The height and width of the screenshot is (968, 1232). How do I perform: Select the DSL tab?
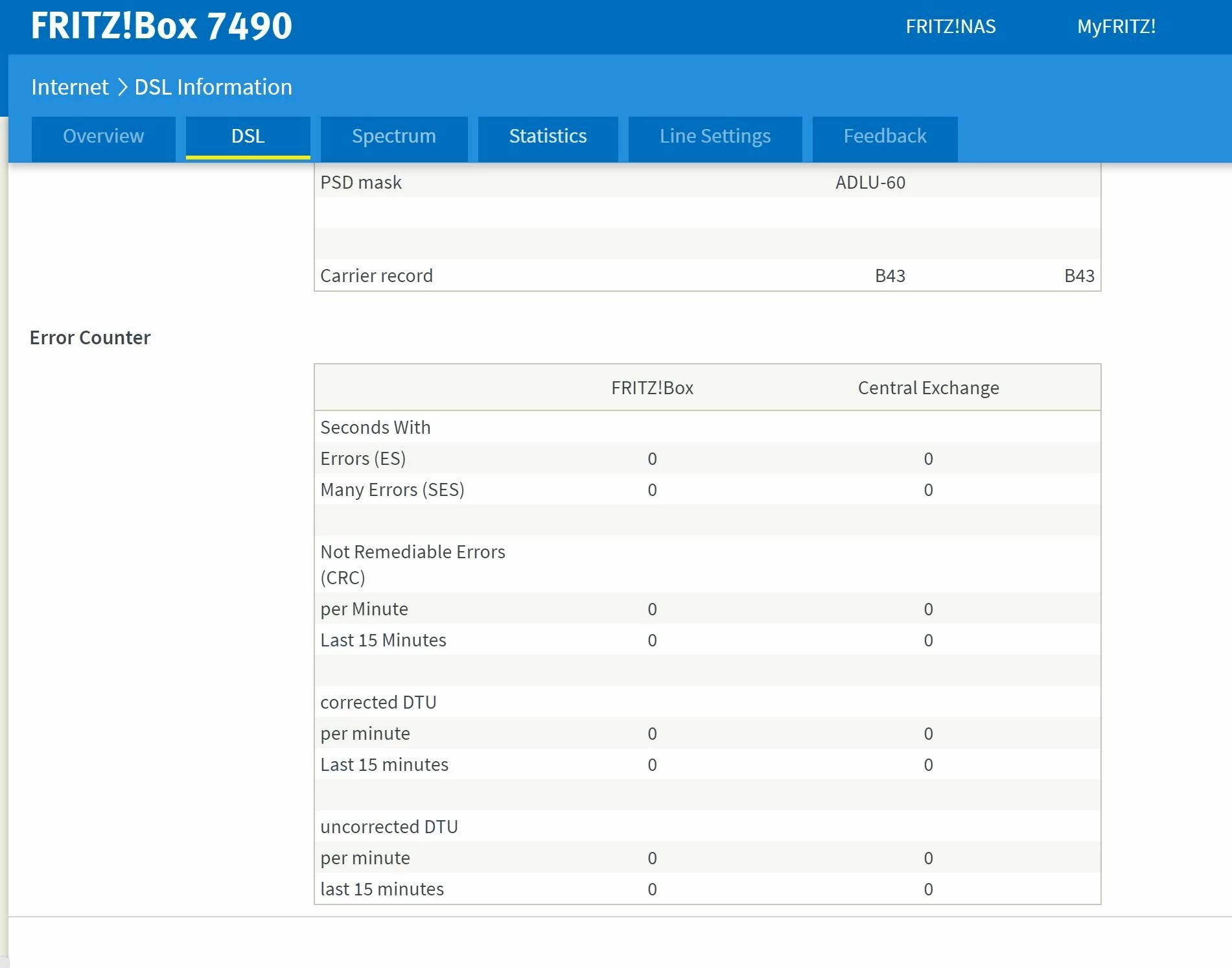(248, 136)
